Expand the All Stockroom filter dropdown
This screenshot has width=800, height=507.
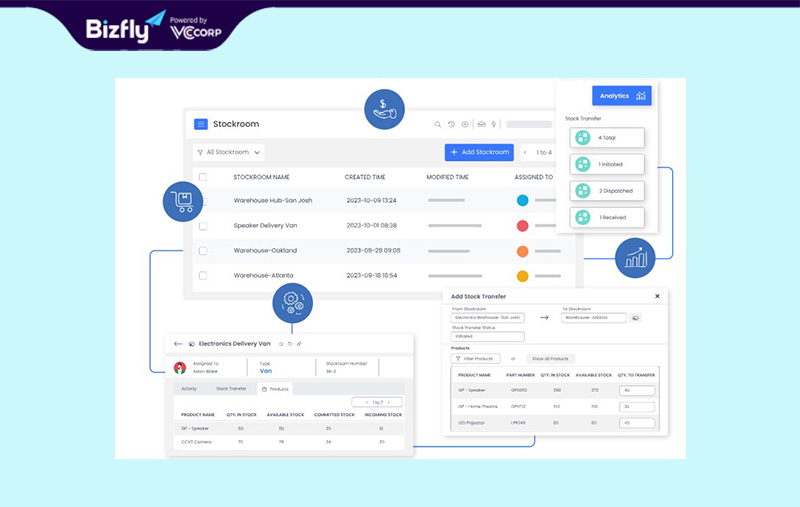pos(229,153)
